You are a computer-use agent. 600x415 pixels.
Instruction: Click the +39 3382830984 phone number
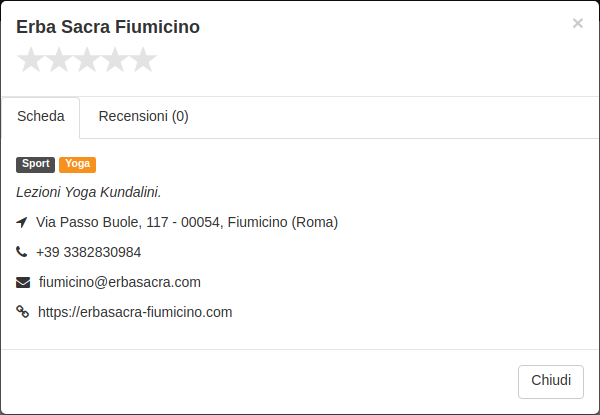[88, 252]
